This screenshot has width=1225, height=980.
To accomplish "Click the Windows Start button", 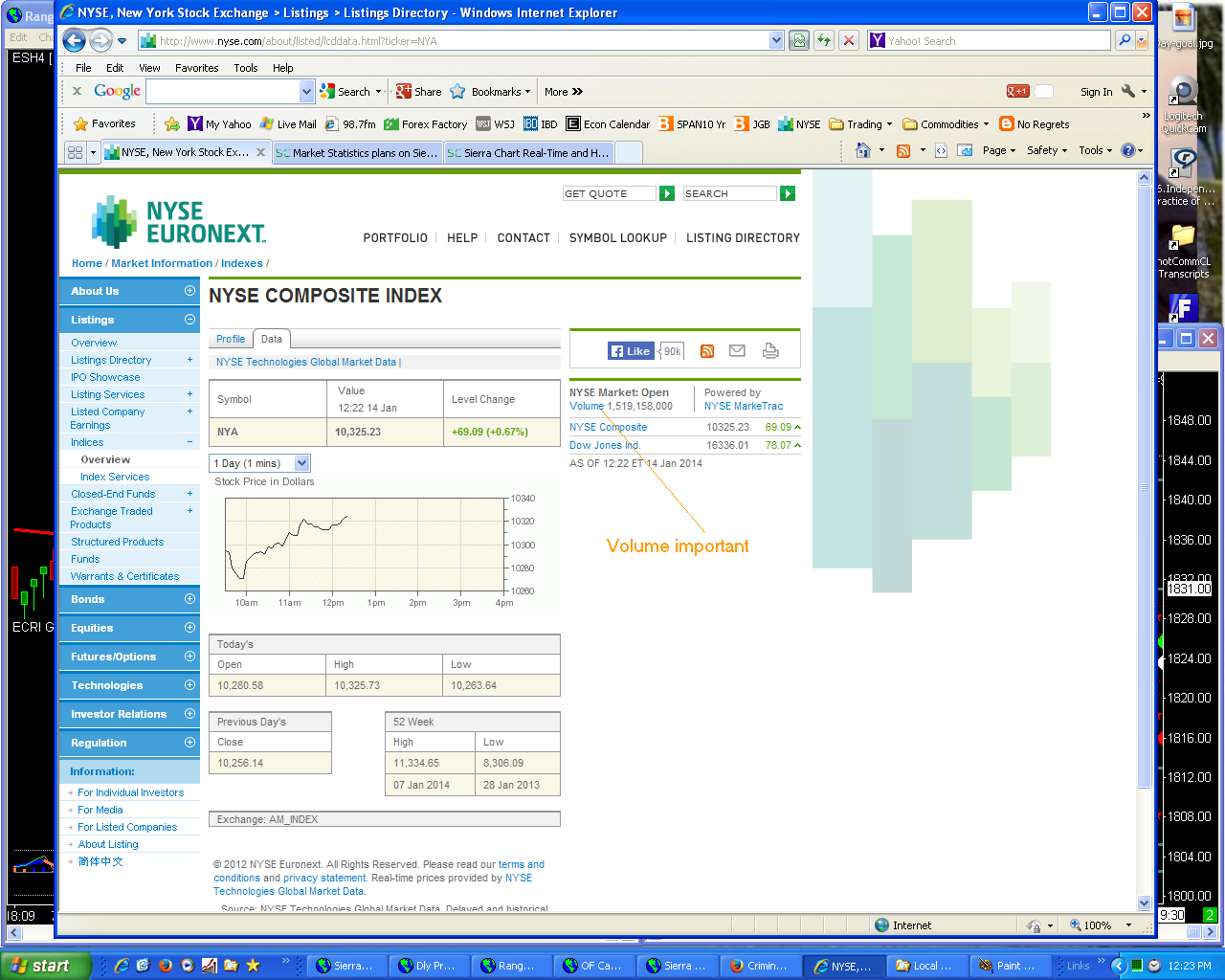I will 46,966.
